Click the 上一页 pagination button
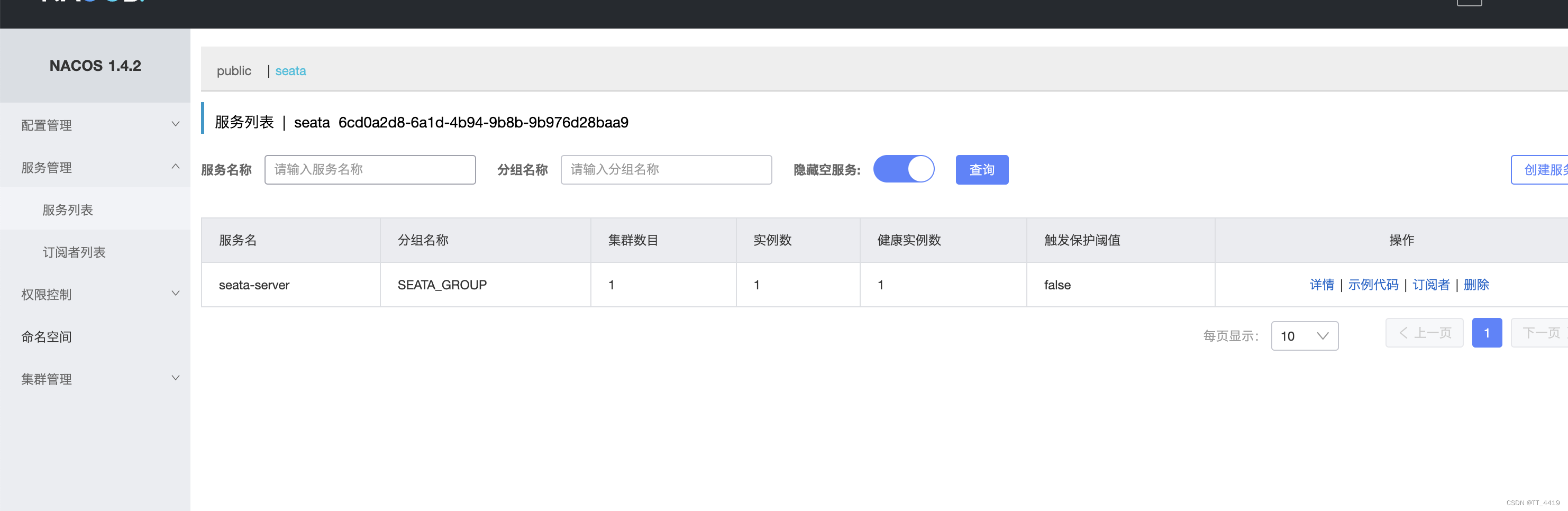This screenshot has height=511, width=1568. point(1424,333)
